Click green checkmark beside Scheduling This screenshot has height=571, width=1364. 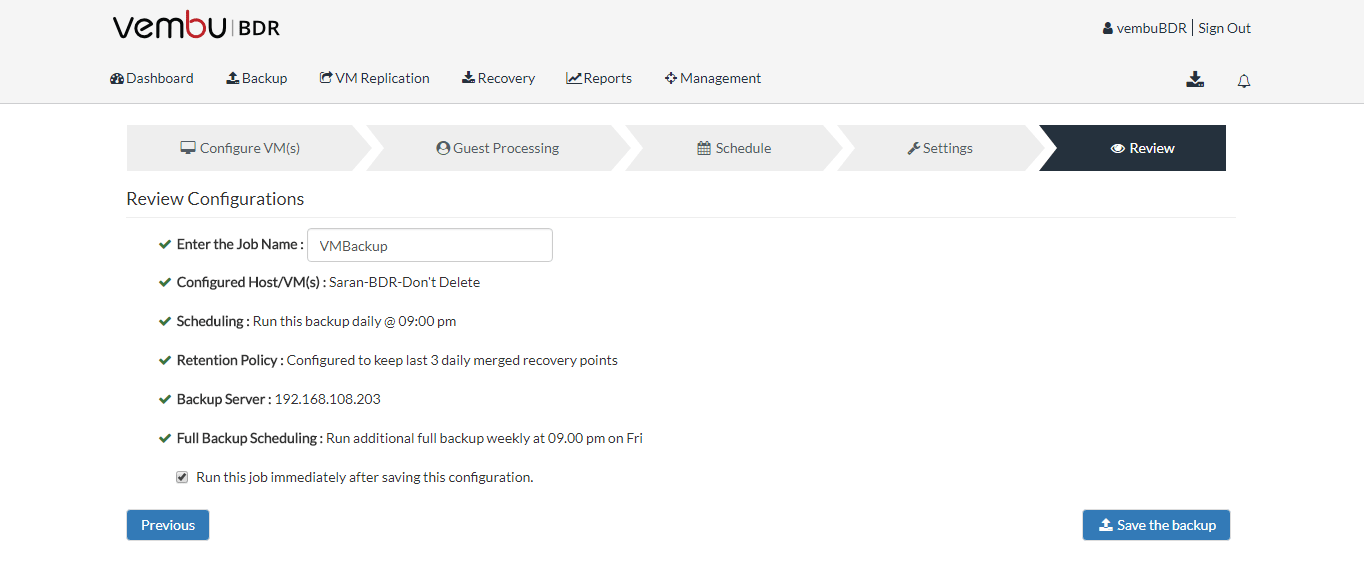pos(165,321)
